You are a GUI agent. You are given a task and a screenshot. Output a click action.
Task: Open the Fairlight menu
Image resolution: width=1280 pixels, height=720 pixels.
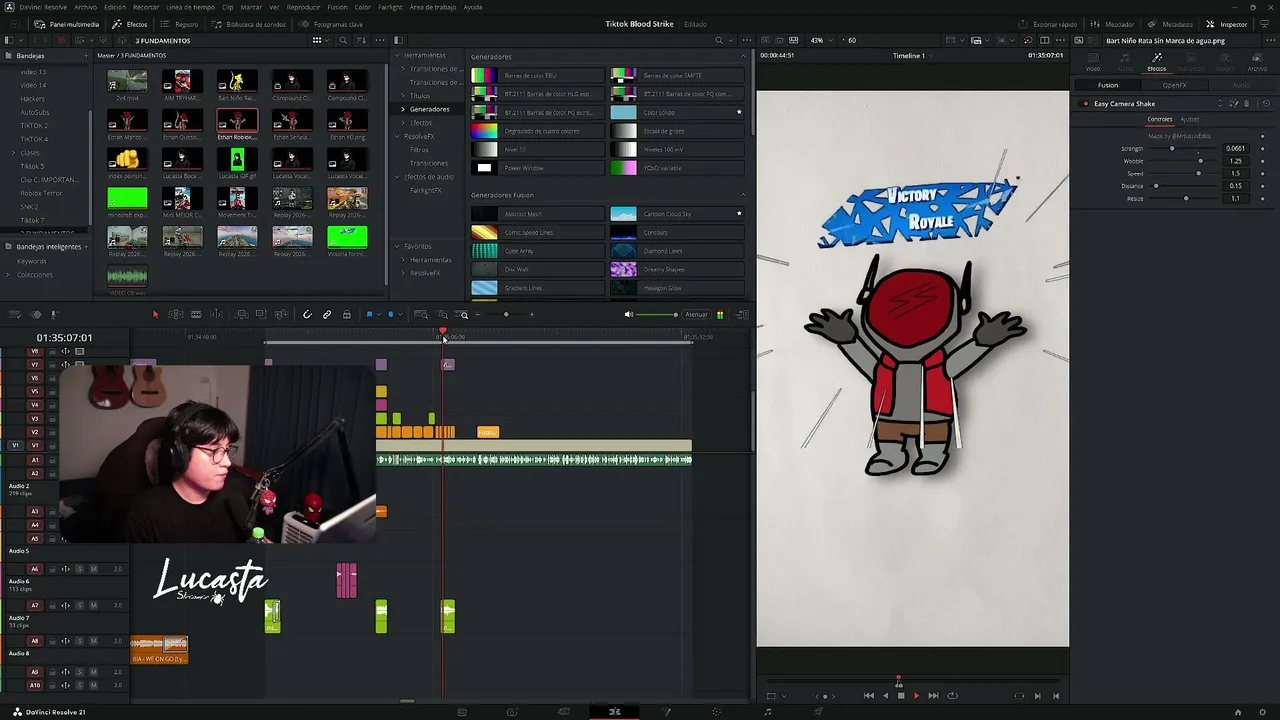click(x=390, y=7)
